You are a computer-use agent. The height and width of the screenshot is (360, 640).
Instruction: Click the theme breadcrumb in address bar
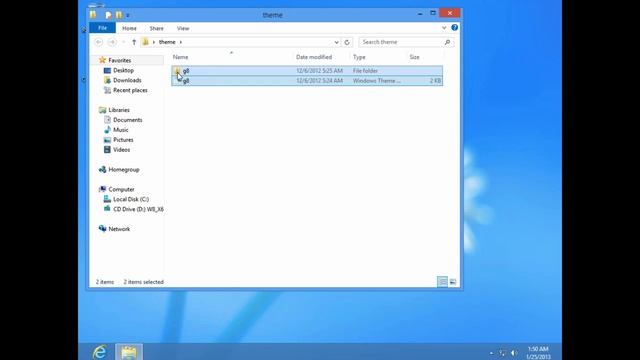pyautogui.click(x=167, y=42)
